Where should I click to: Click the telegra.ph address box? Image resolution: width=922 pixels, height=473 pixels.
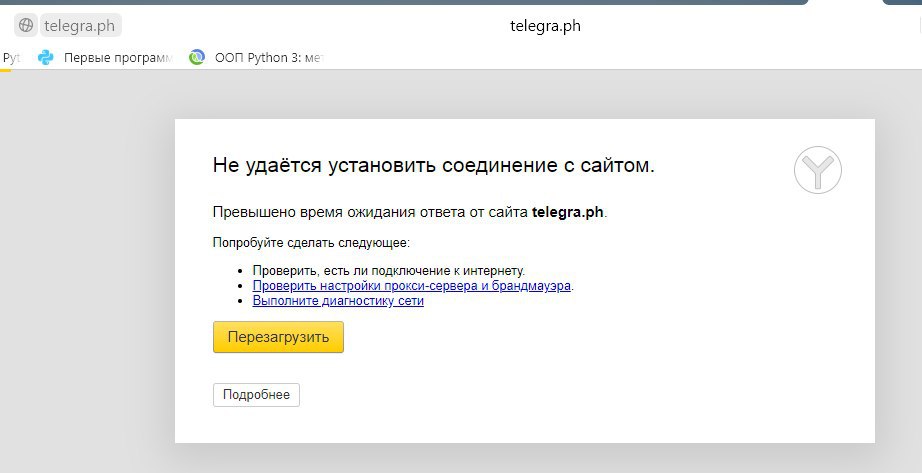point(81,26)
